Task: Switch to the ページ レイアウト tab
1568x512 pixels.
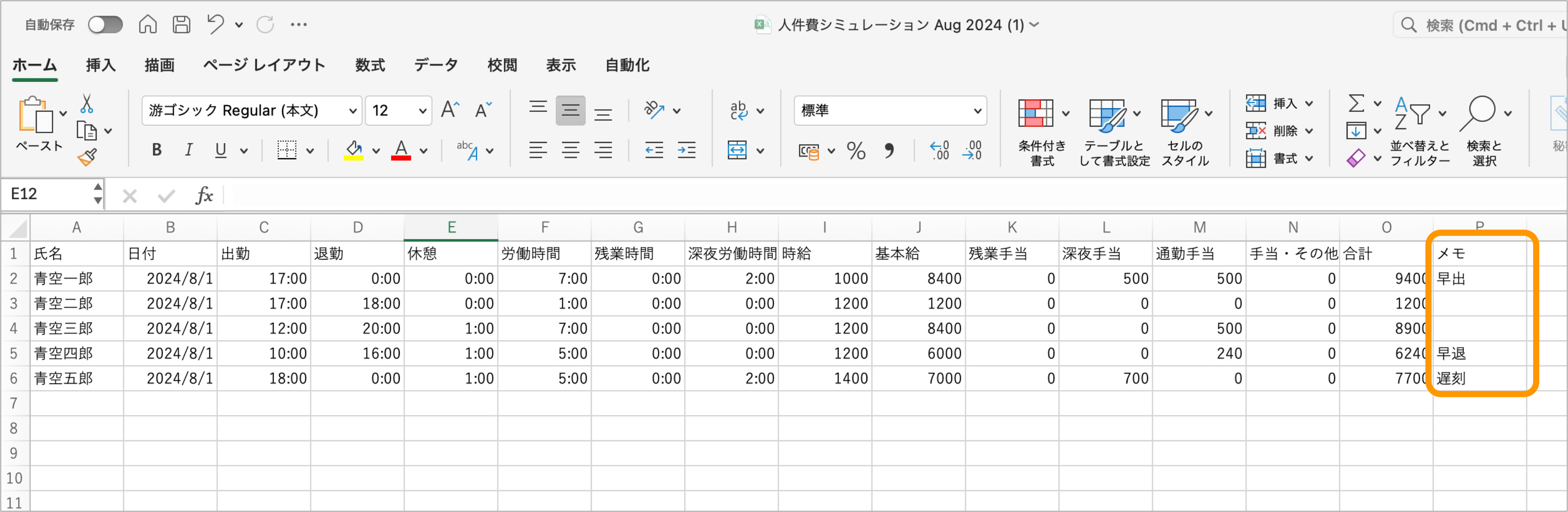Action: point(264,65)
